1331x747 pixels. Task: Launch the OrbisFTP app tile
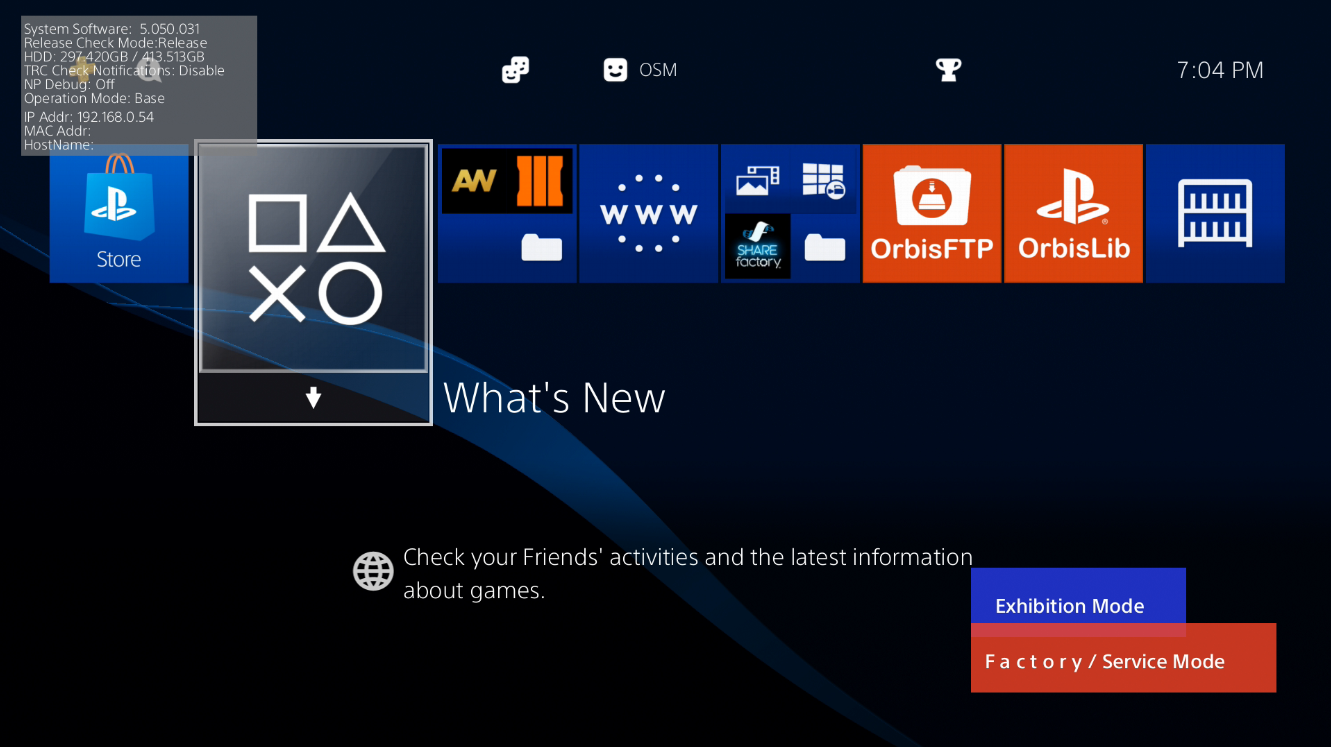click(x=932, y=214)
